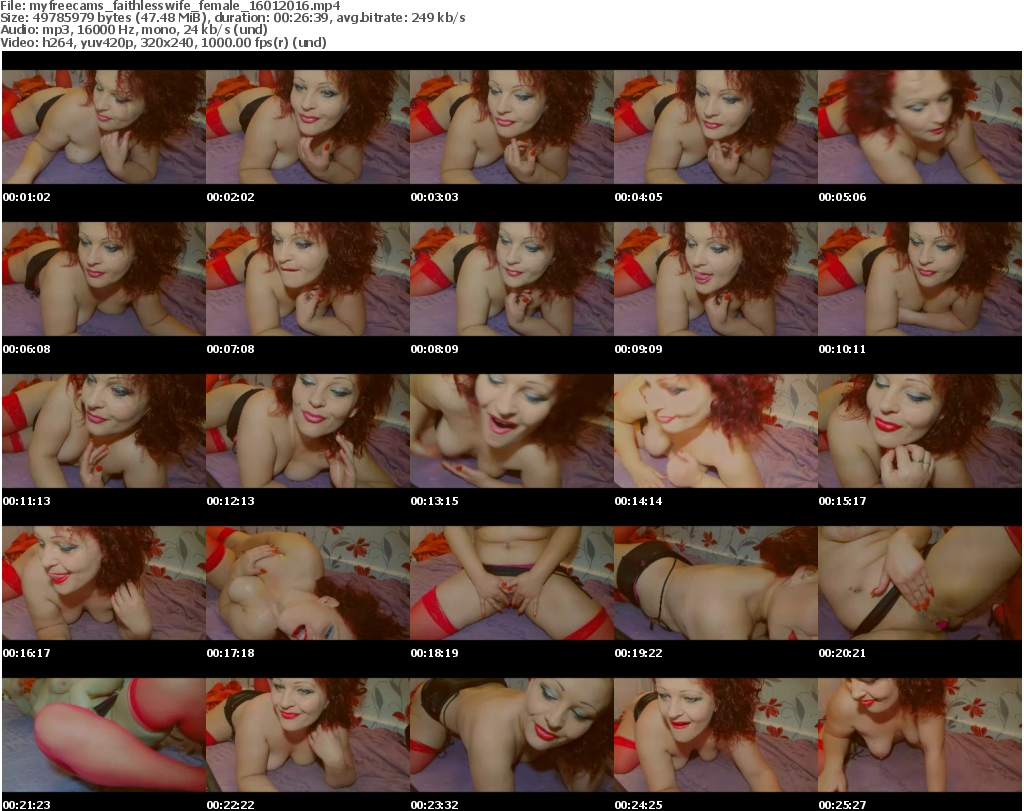Click timestamp 00:06:08 under its frame
Screen dimensions: 1024x811
(27, 349)
